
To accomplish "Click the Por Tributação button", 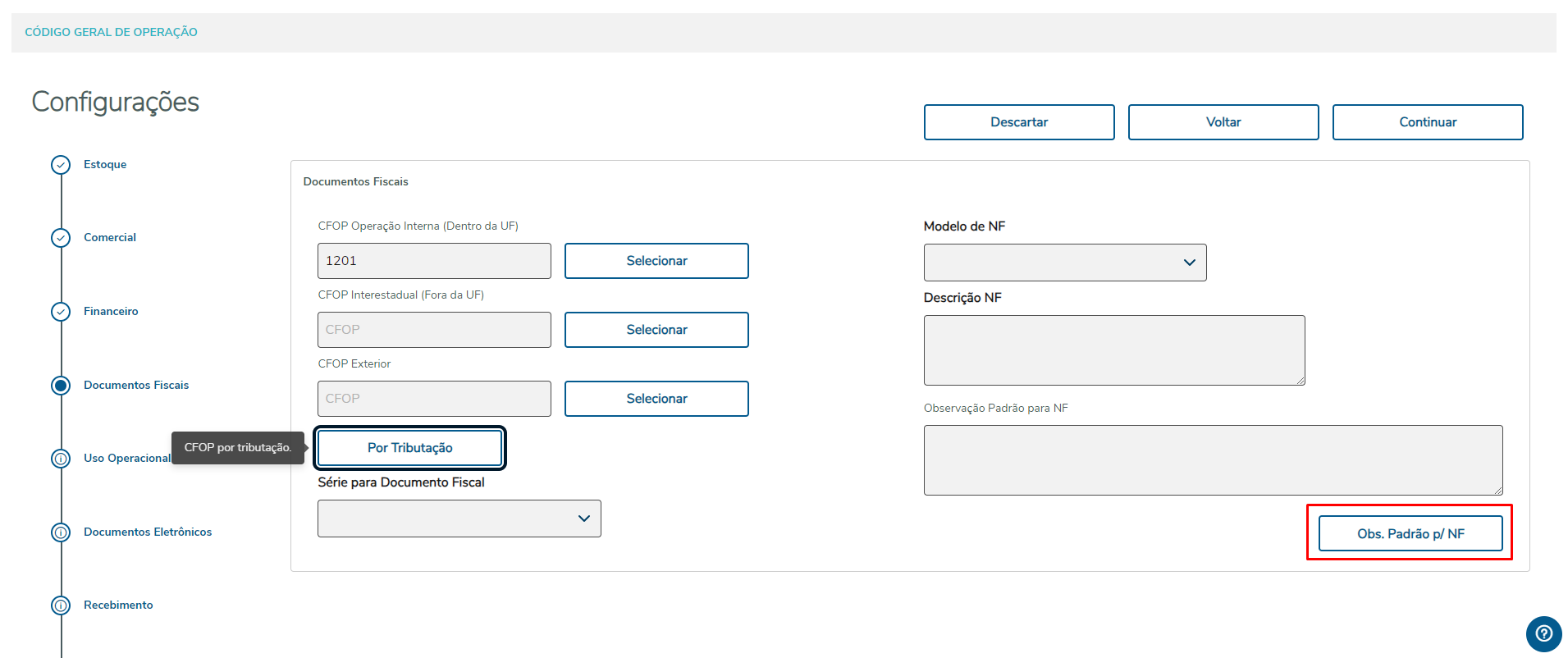I will coord(409,448).
